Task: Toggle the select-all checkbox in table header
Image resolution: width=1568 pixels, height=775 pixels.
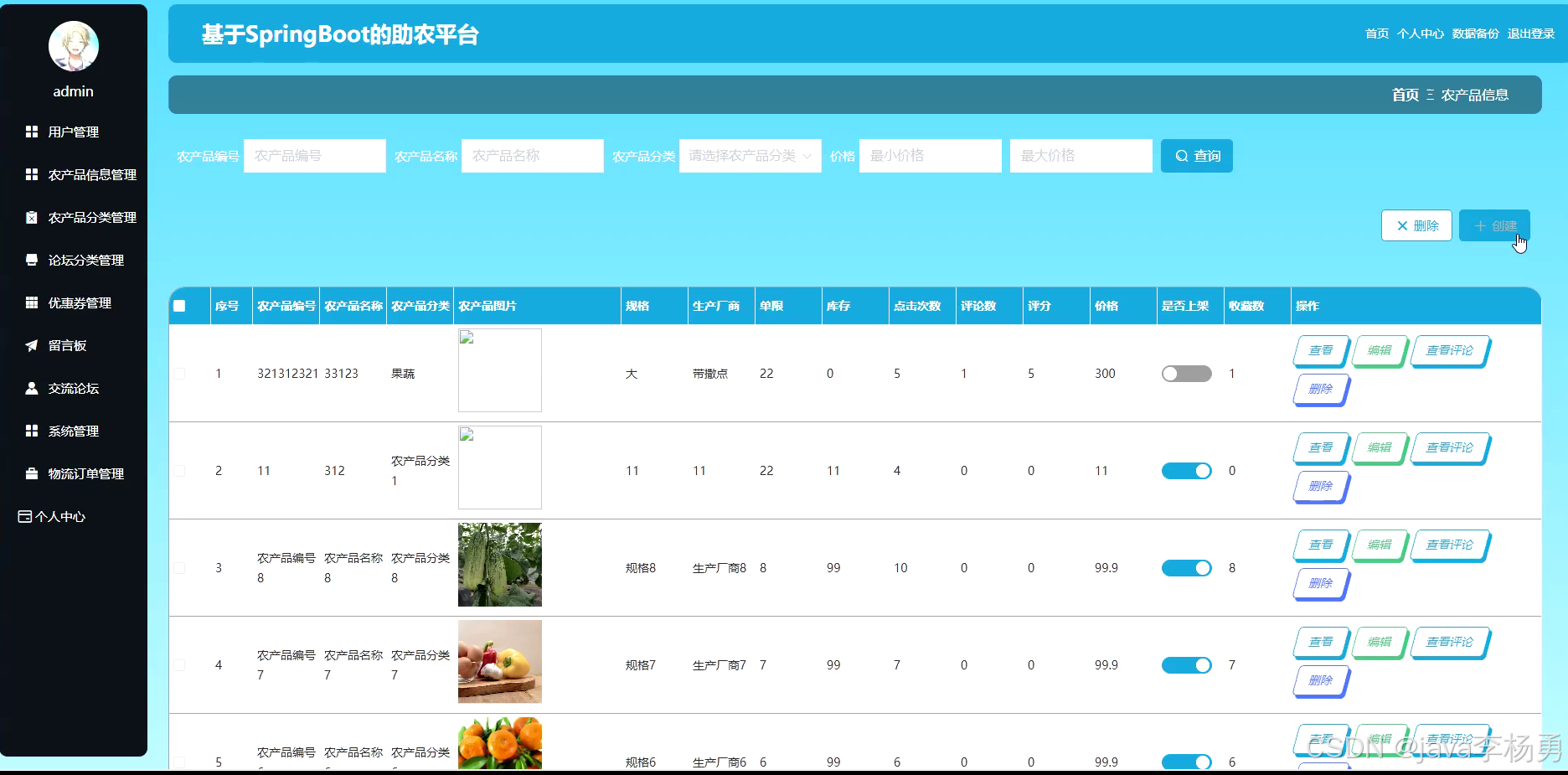Action: click(179, 306)
